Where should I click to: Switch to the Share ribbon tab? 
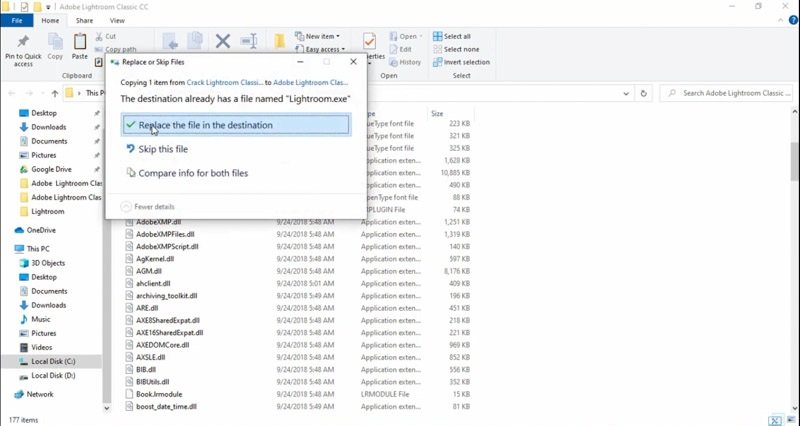pyautogui.click(x=84, y=20)
